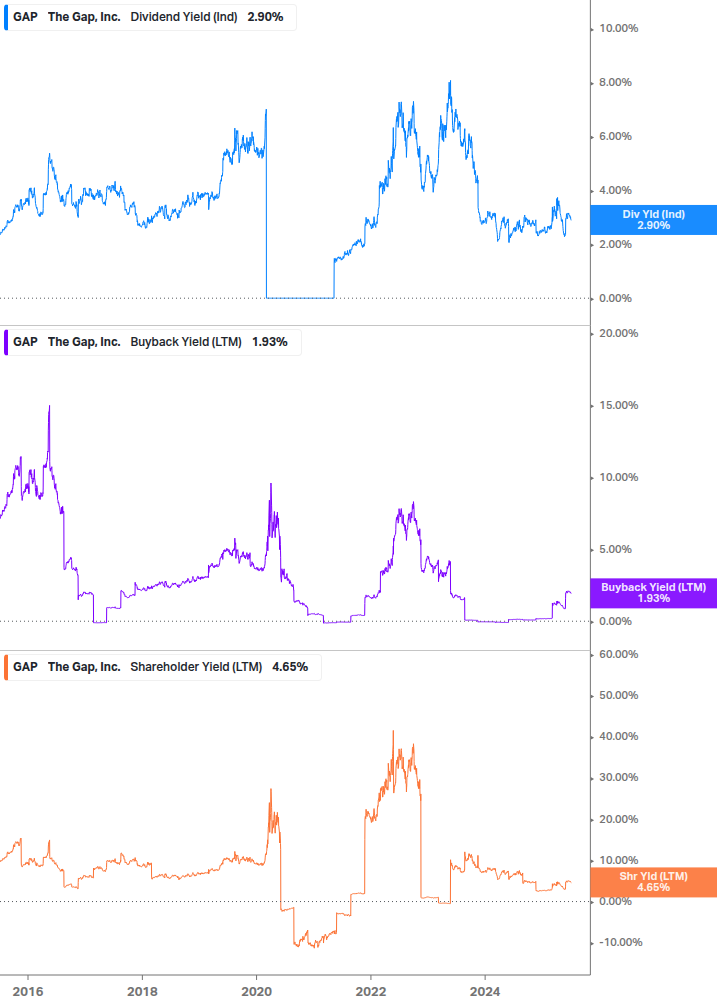This screenshot has width=717, height=1005.
Task: Click the 2020 label on the time axis
Action: 256,992
